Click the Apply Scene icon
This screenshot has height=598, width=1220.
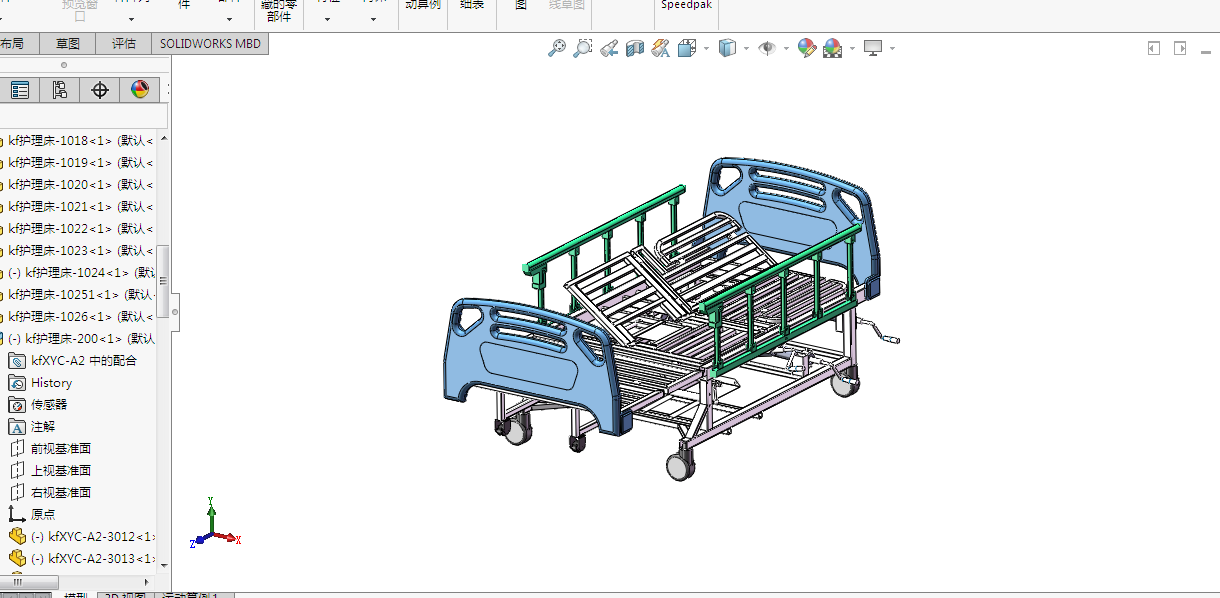click(x=833, y=47)
